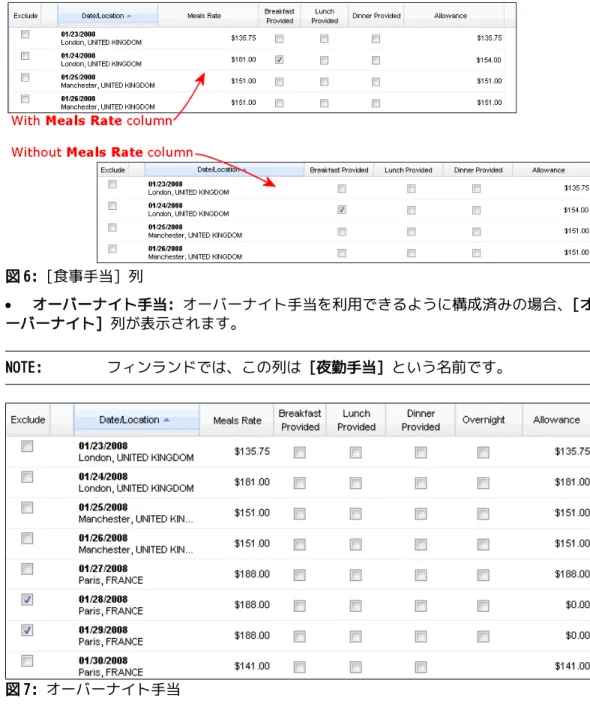Click $0.00 allowance for 01/29/2008
This screenshot has width=590, height=704.
click(x=577, y=635)
